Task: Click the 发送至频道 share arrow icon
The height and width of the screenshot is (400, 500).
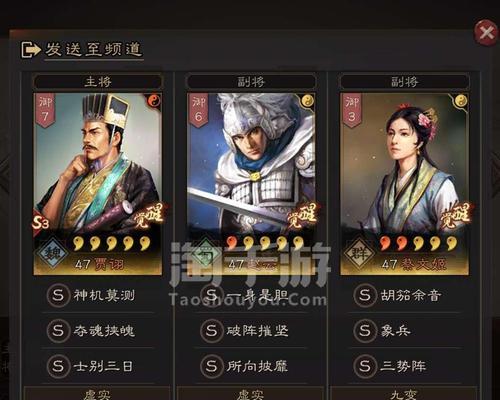Action: 31,50
